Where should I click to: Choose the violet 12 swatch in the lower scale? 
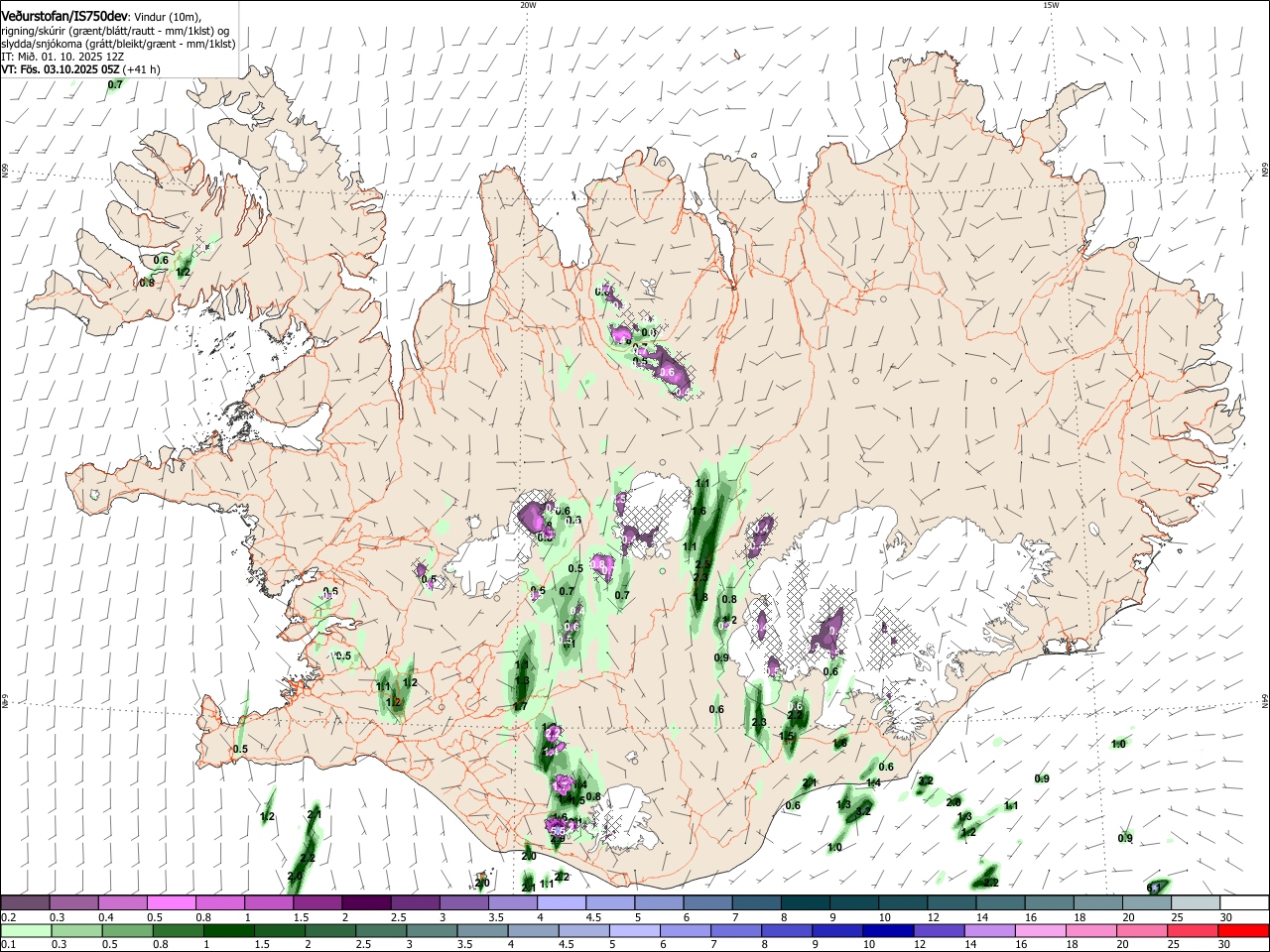tap(938, 930)
